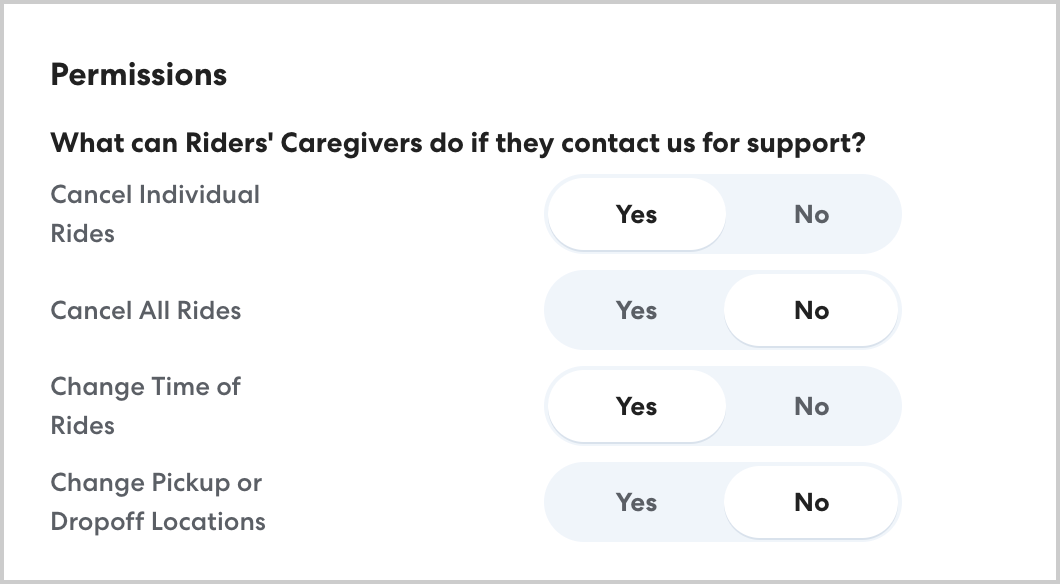Choose Yes for Cancel All Rides

(636, 310)
